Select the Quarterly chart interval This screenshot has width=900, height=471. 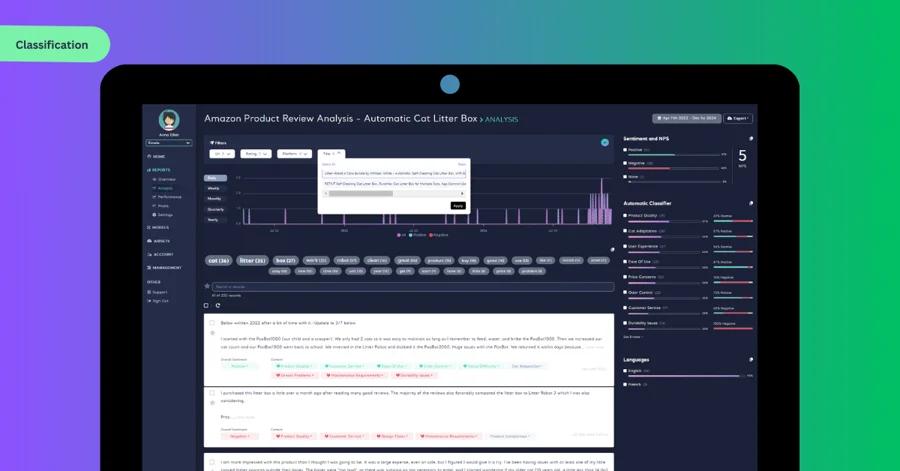pos(215,209)
